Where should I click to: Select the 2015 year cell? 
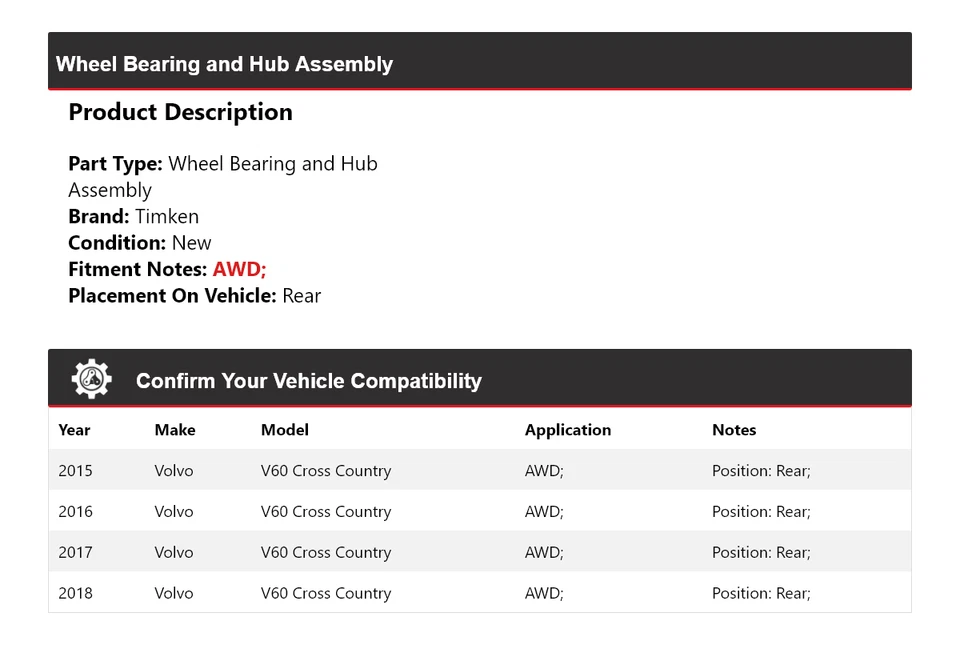(x=75, y=471)
